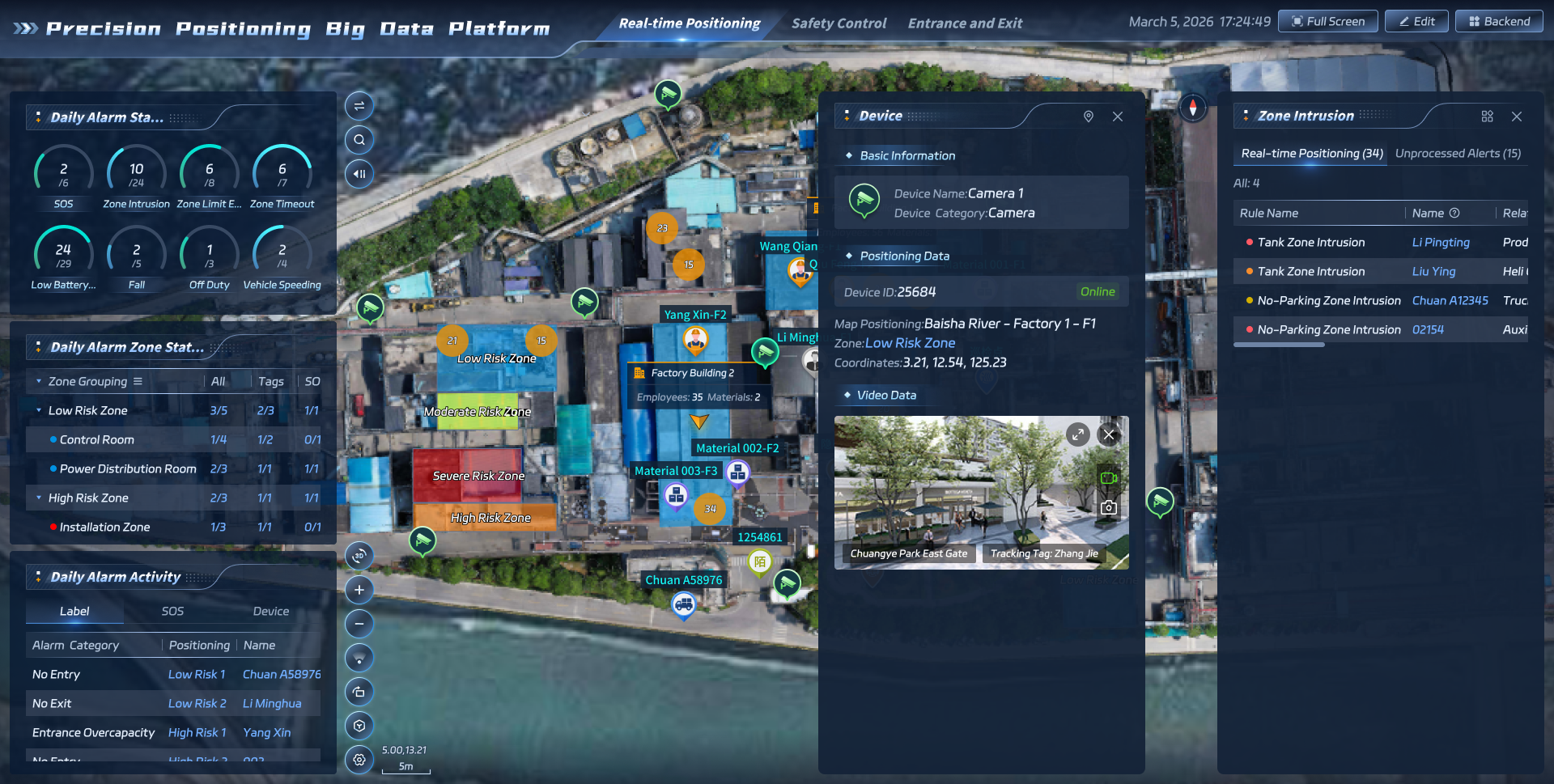Image resolution: width=1554 pixels, height=784 pixels.
Task: Collapse the Zone Grouping header arrow
Action: (x=39, y=381)
